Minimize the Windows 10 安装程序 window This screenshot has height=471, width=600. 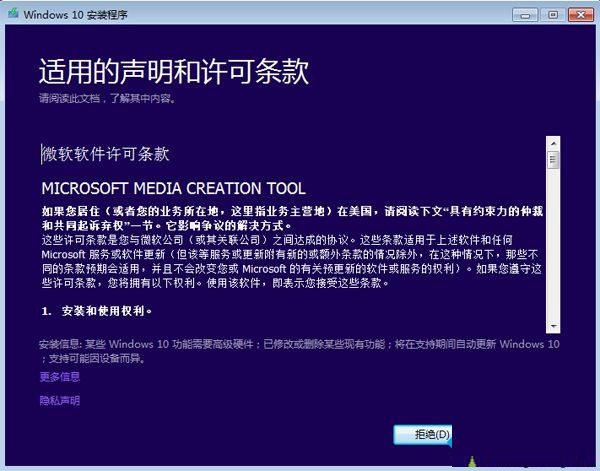[525, 12]
